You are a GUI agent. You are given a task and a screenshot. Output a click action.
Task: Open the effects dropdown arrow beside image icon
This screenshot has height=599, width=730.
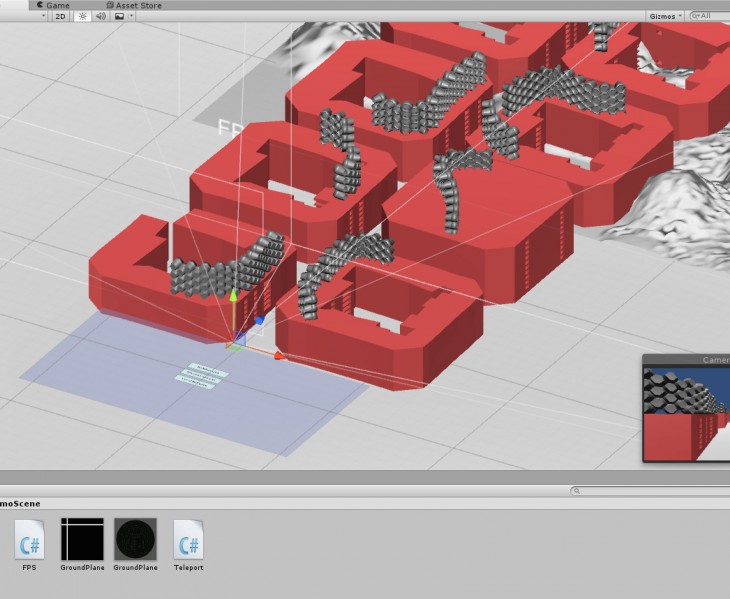(131, 16)
